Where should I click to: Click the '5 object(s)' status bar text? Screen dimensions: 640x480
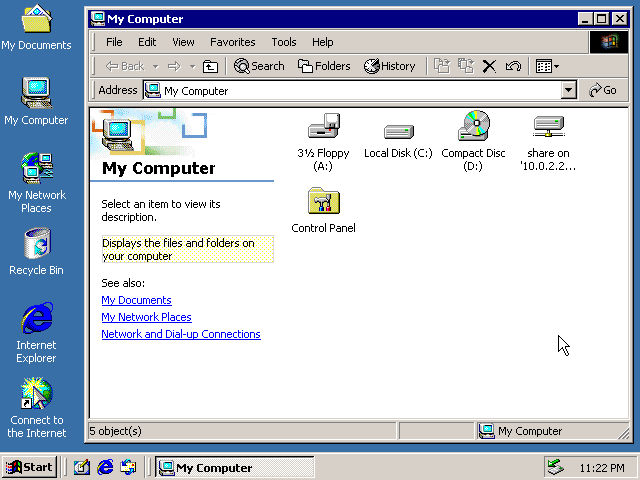[116, 431]
